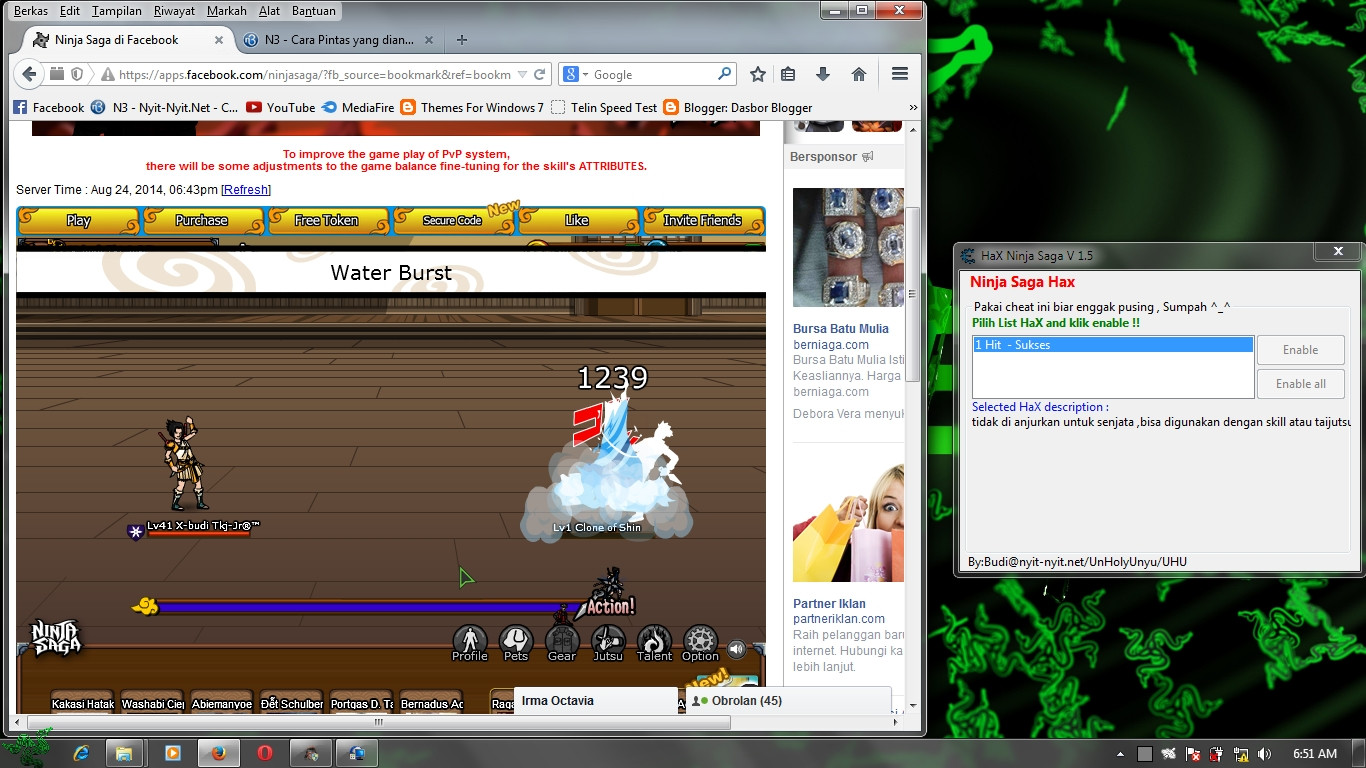
Task: Open a new tab with plus button
Action: pos(461,40)
